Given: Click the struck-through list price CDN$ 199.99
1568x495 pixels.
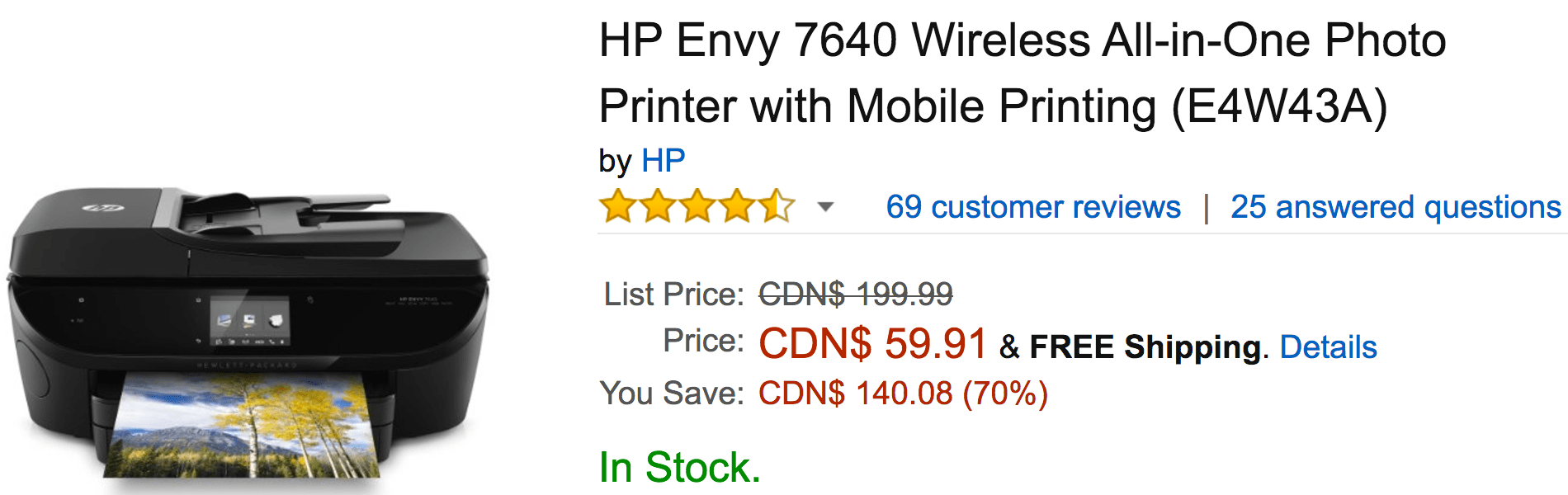Looking at the screenshot, I should (x=856, y=294).
